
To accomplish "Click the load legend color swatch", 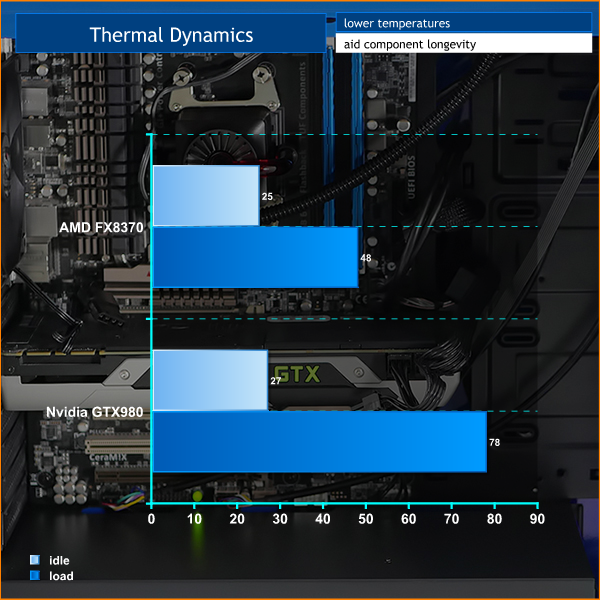I will [35, 575].
